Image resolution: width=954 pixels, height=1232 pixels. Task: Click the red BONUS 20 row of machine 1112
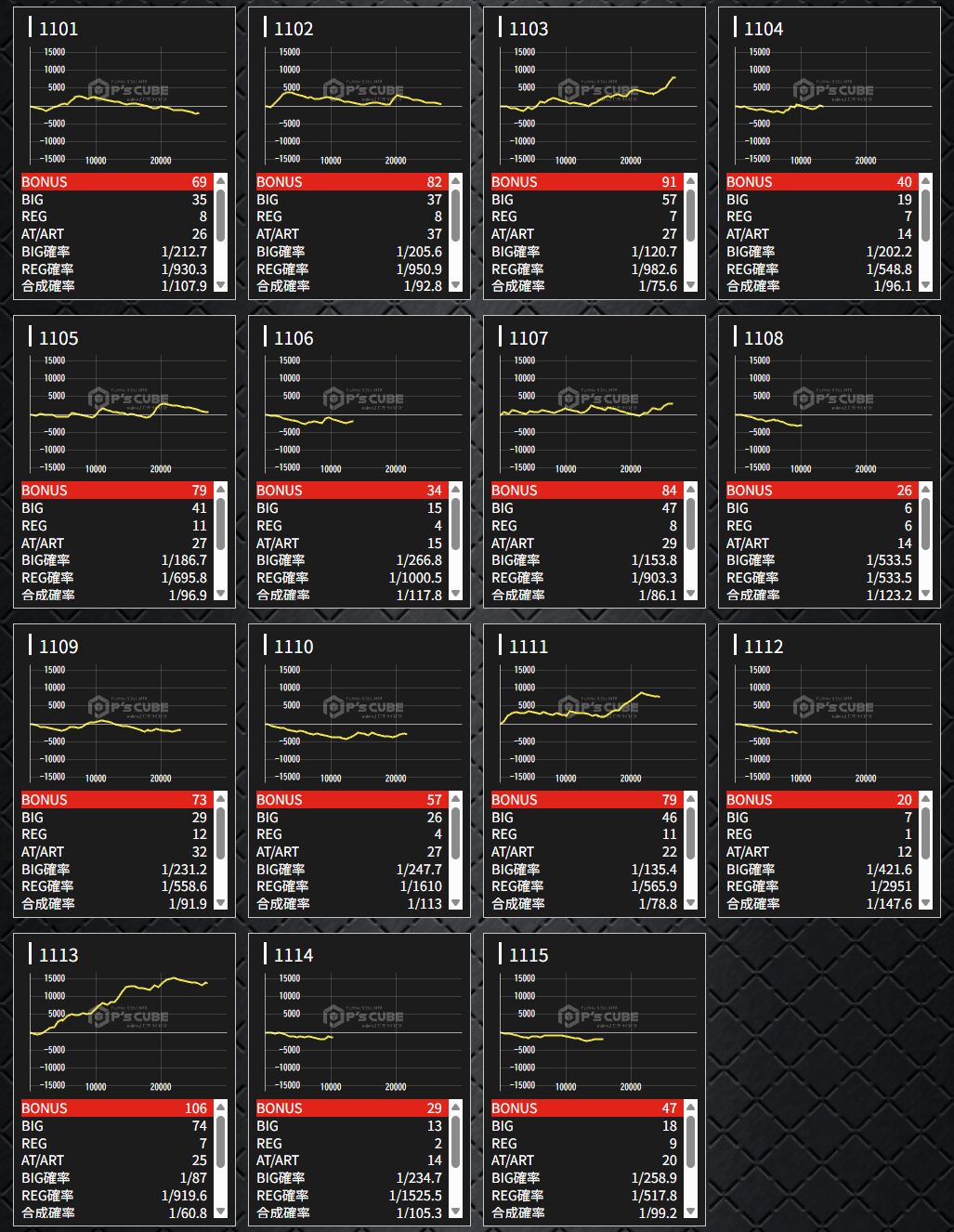click(x=822, y=799)
